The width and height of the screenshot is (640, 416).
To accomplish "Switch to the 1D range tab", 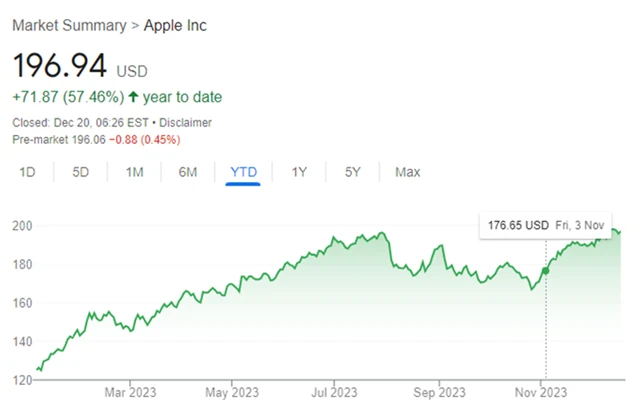I will click(x=28, y=172).
